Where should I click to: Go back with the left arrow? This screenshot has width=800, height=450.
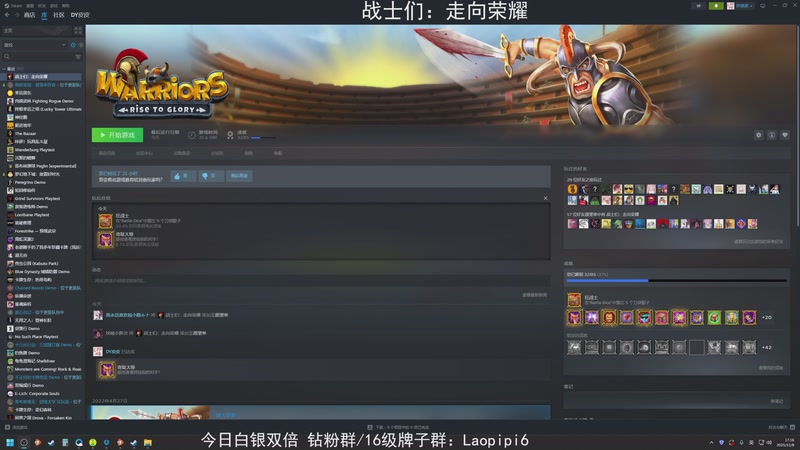(7, 15)
